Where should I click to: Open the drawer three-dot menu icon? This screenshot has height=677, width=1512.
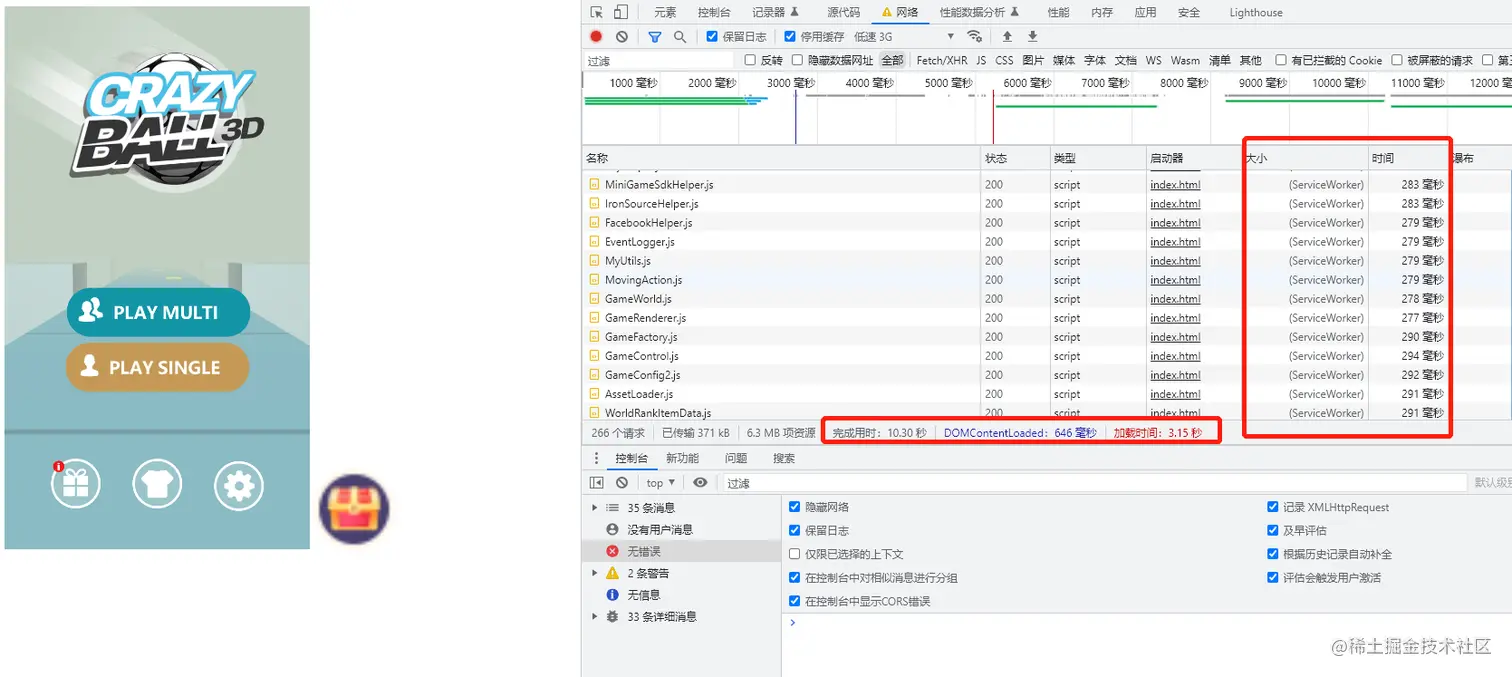pyautogui.click(x=597, y=458)
